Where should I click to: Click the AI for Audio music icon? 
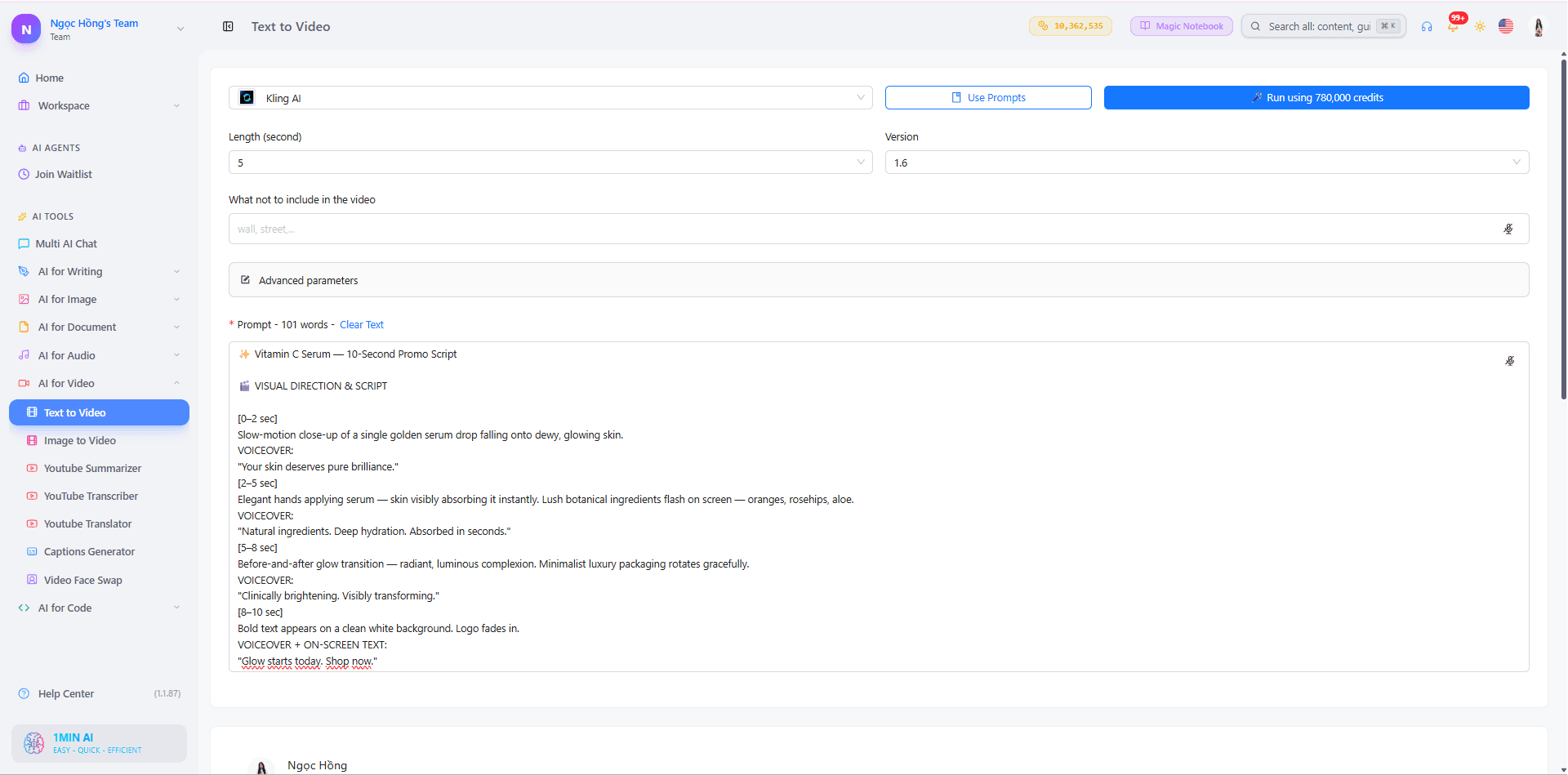coord(24,355)
